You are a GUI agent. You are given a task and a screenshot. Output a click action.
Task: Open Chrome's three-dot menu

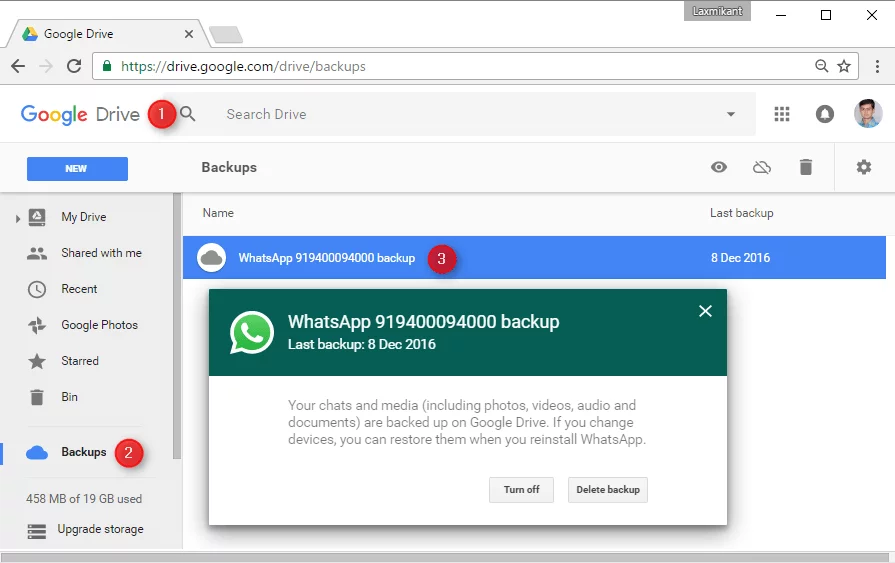(x=877, y=66)
